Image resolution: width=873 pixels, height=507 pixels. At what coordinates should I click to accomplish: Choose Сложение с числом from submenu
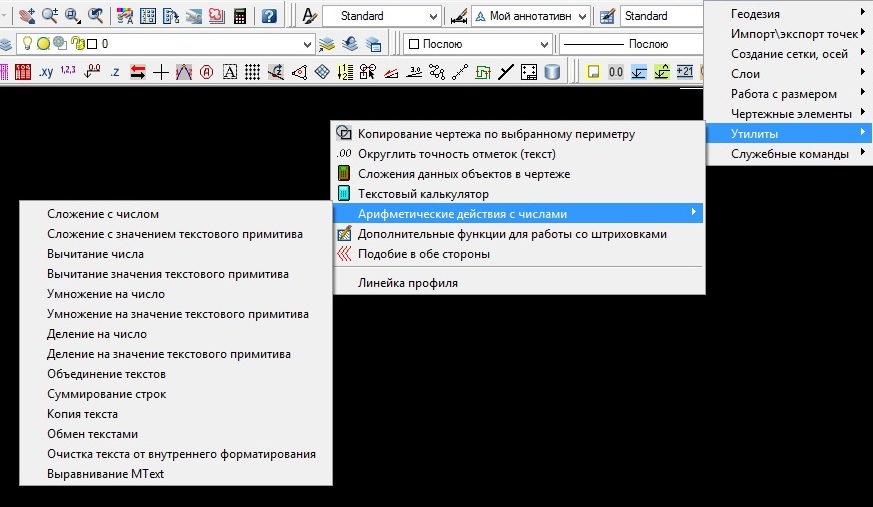point(103,213)
